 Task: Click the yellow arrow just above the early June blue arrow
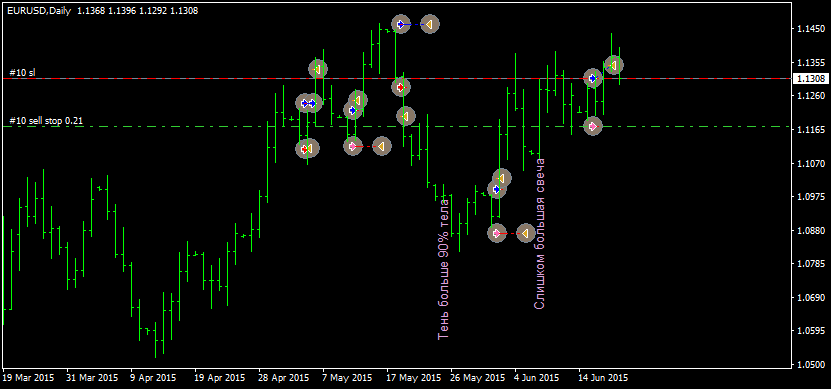[x=501, y=178]
